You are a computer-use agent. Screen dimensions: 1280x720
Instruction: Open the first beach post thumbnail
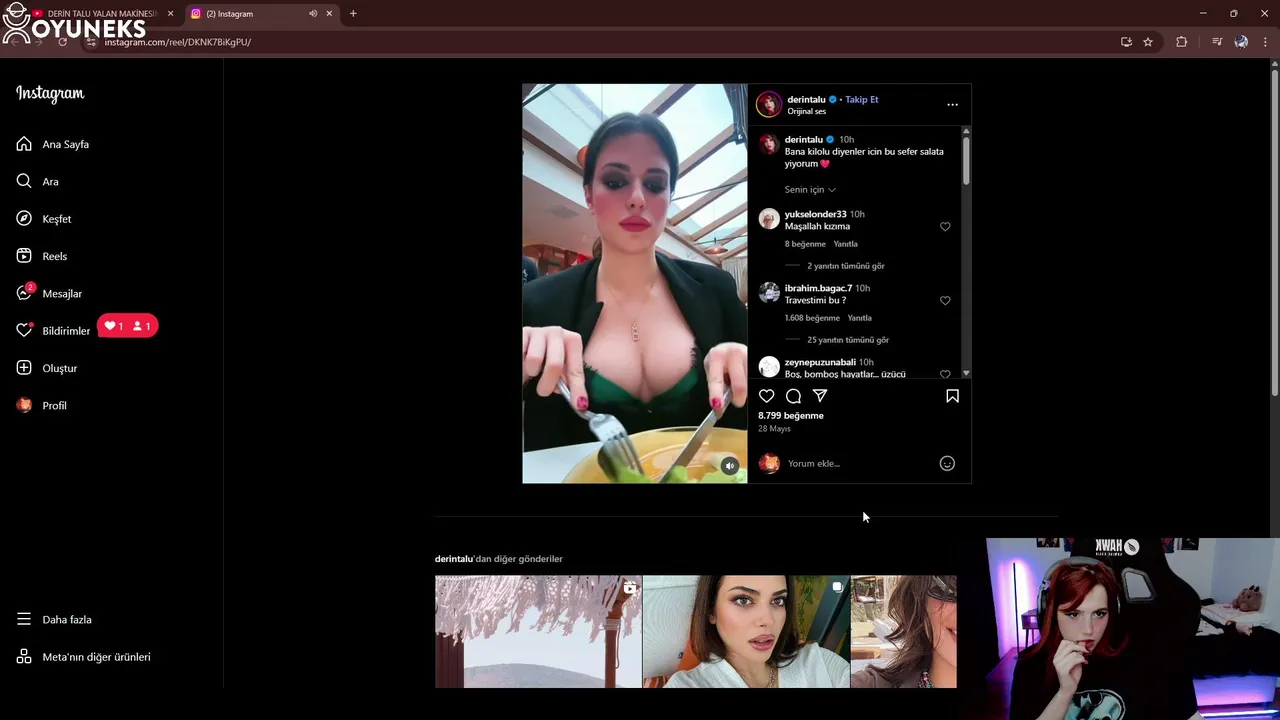(538, 631)
